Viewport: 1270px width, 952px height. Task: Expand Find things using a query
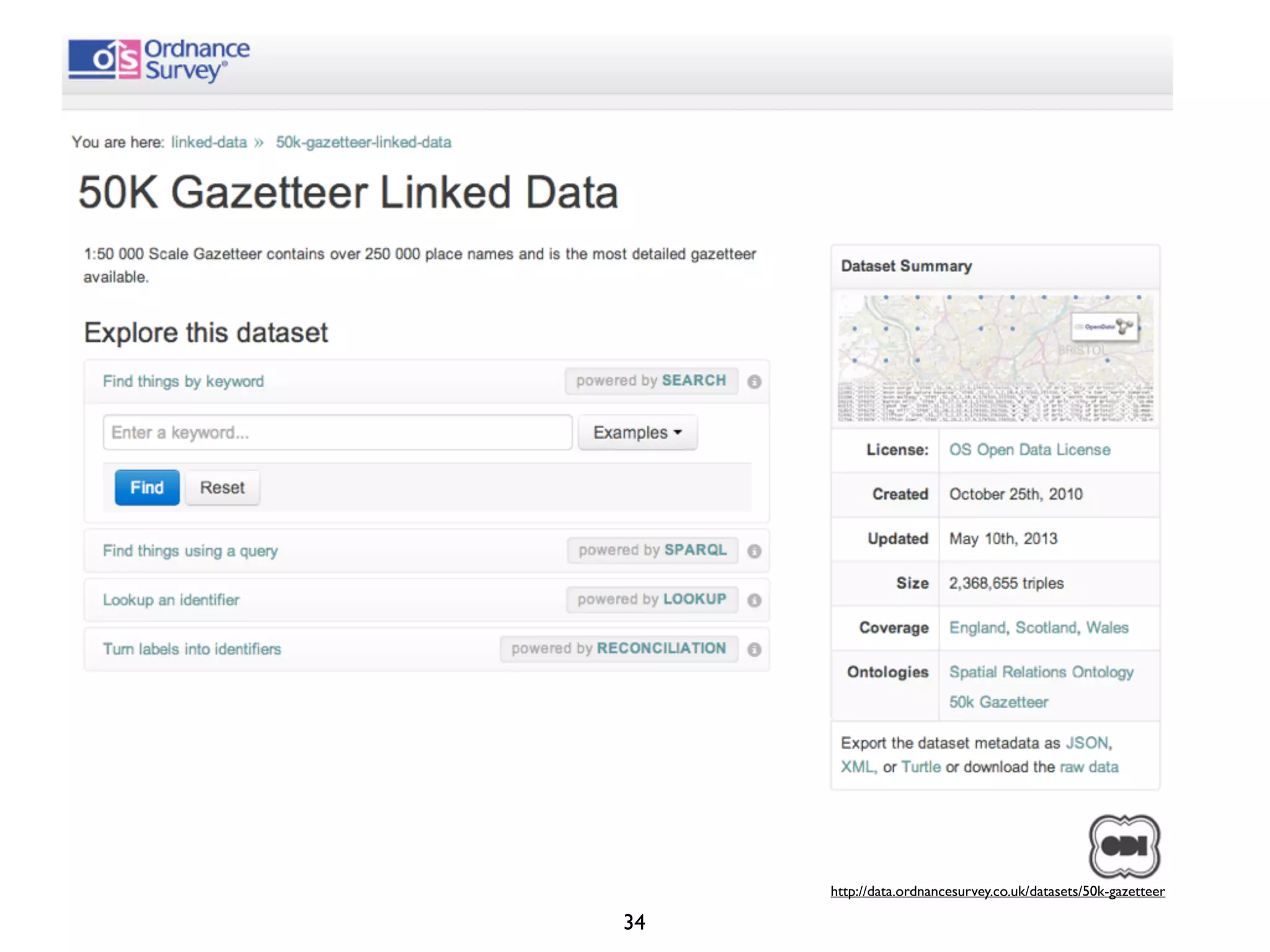coord(190,551)
